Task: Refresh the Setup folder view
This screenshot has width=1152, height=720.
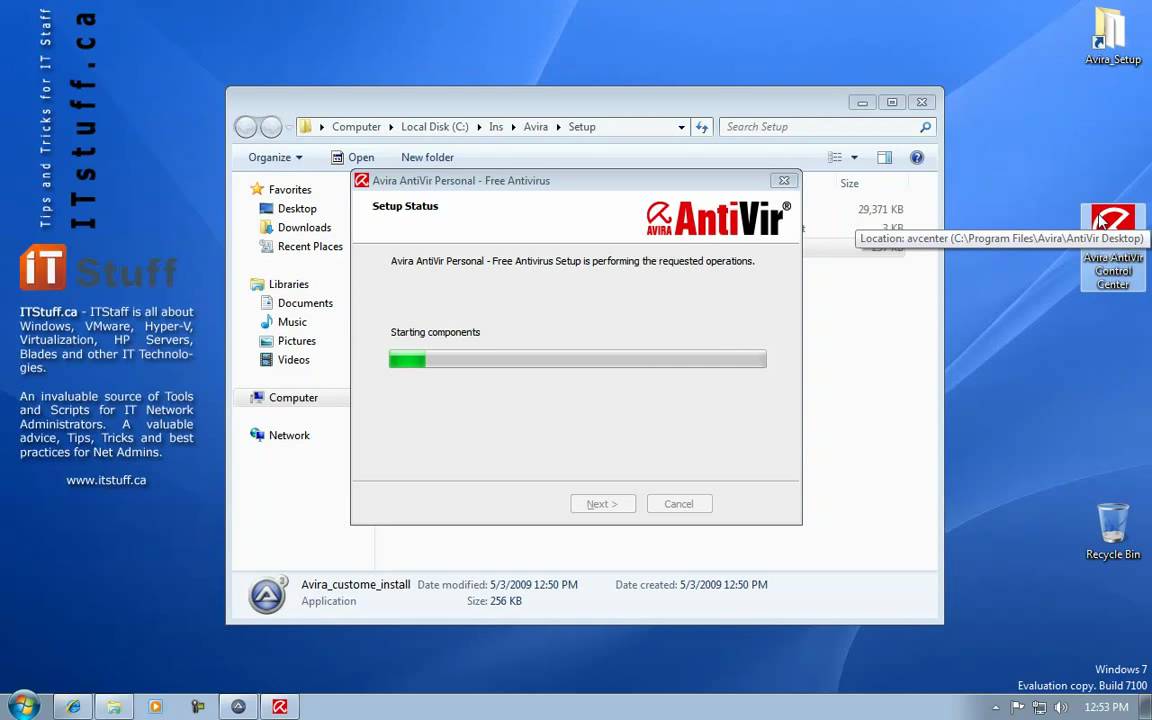Action: [x=702, y=127]
